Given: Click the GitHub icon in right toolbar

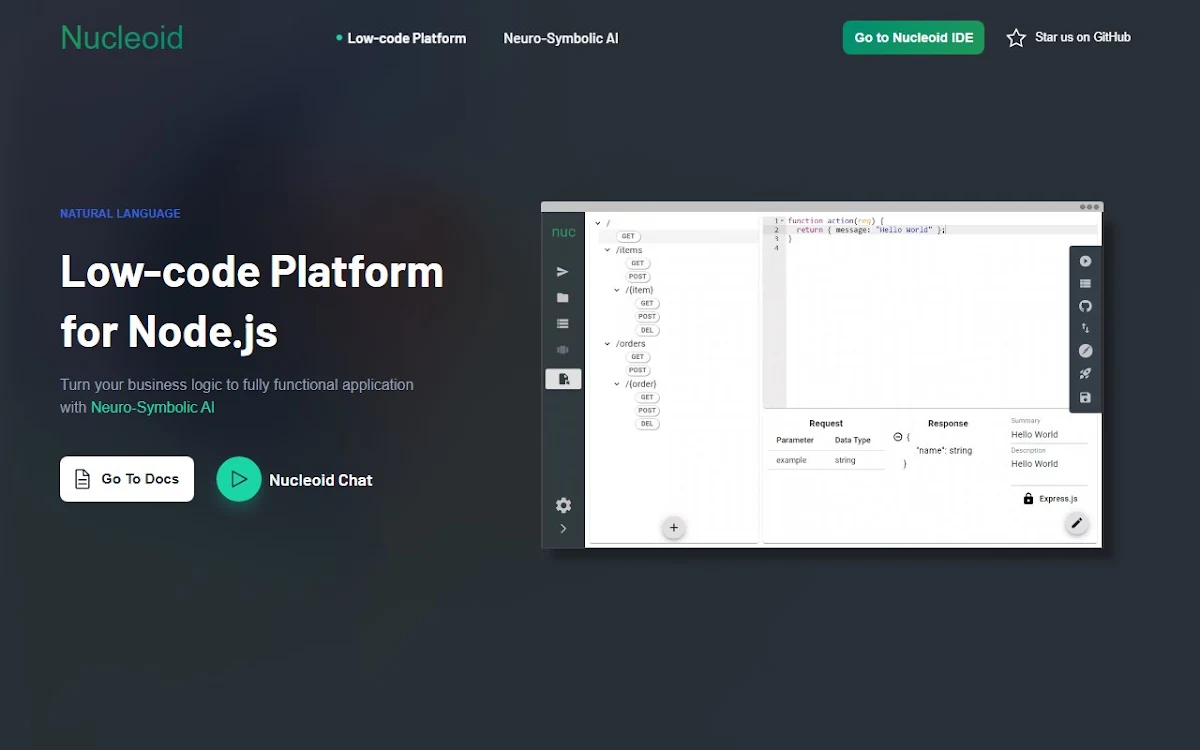Looking at the screenshot, I should click(1085, 306).
